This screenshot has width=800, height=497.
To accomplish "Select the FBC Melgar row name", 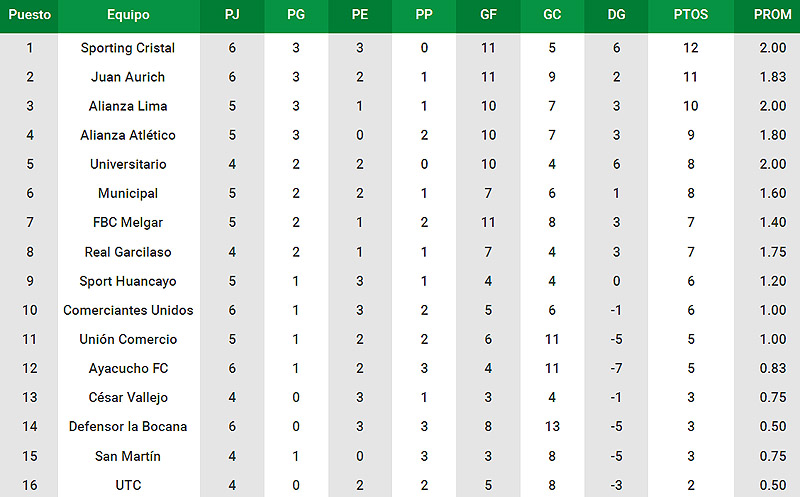I will click(x=128, y=222).
